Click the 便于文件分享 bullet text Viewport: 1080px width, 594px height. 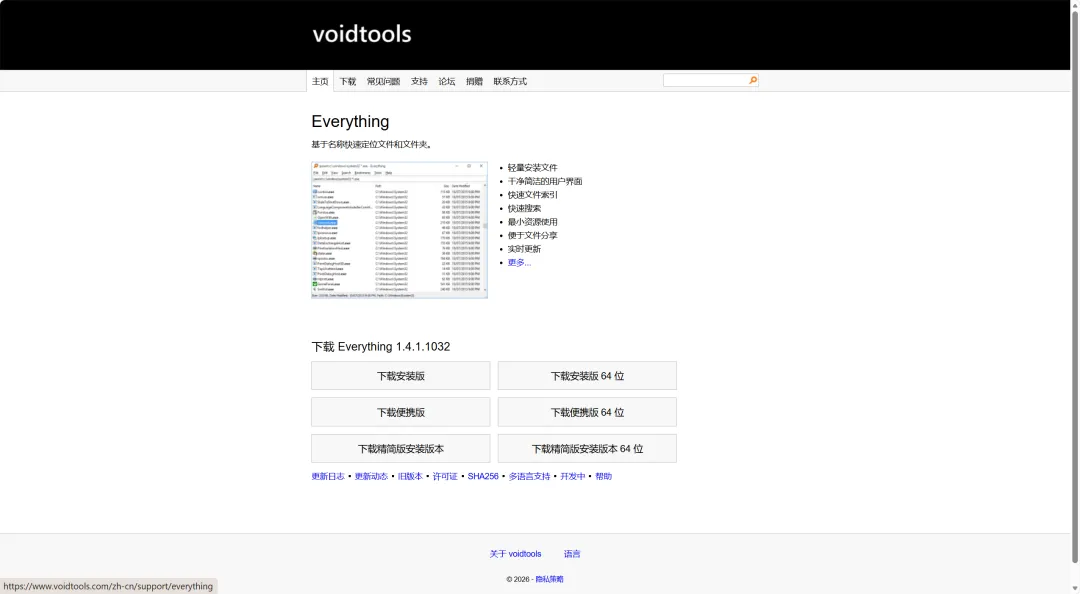tap(532, 236)
